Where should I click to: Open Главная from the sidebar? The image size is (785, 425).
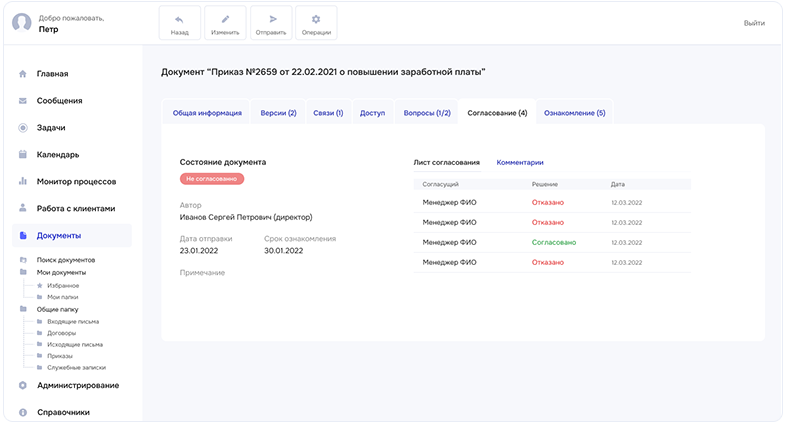tap(52, 74)
